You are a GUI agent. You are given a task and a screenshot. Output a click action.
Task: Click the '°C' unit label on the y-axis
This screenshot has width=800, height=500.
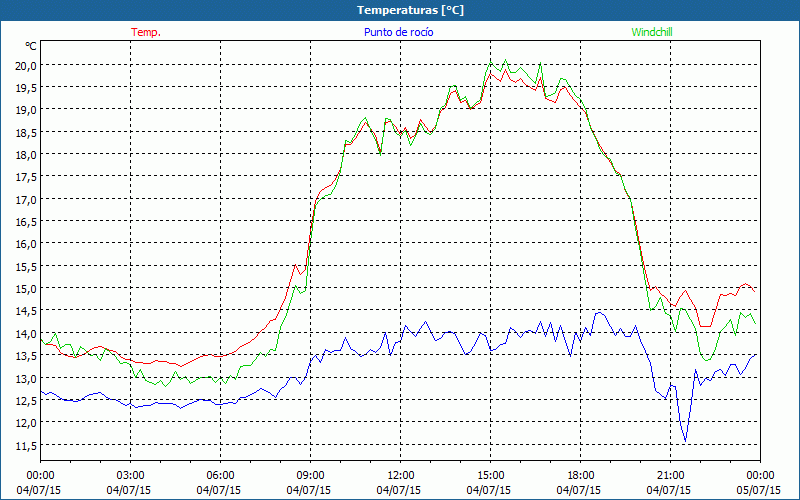click(31, 46)
